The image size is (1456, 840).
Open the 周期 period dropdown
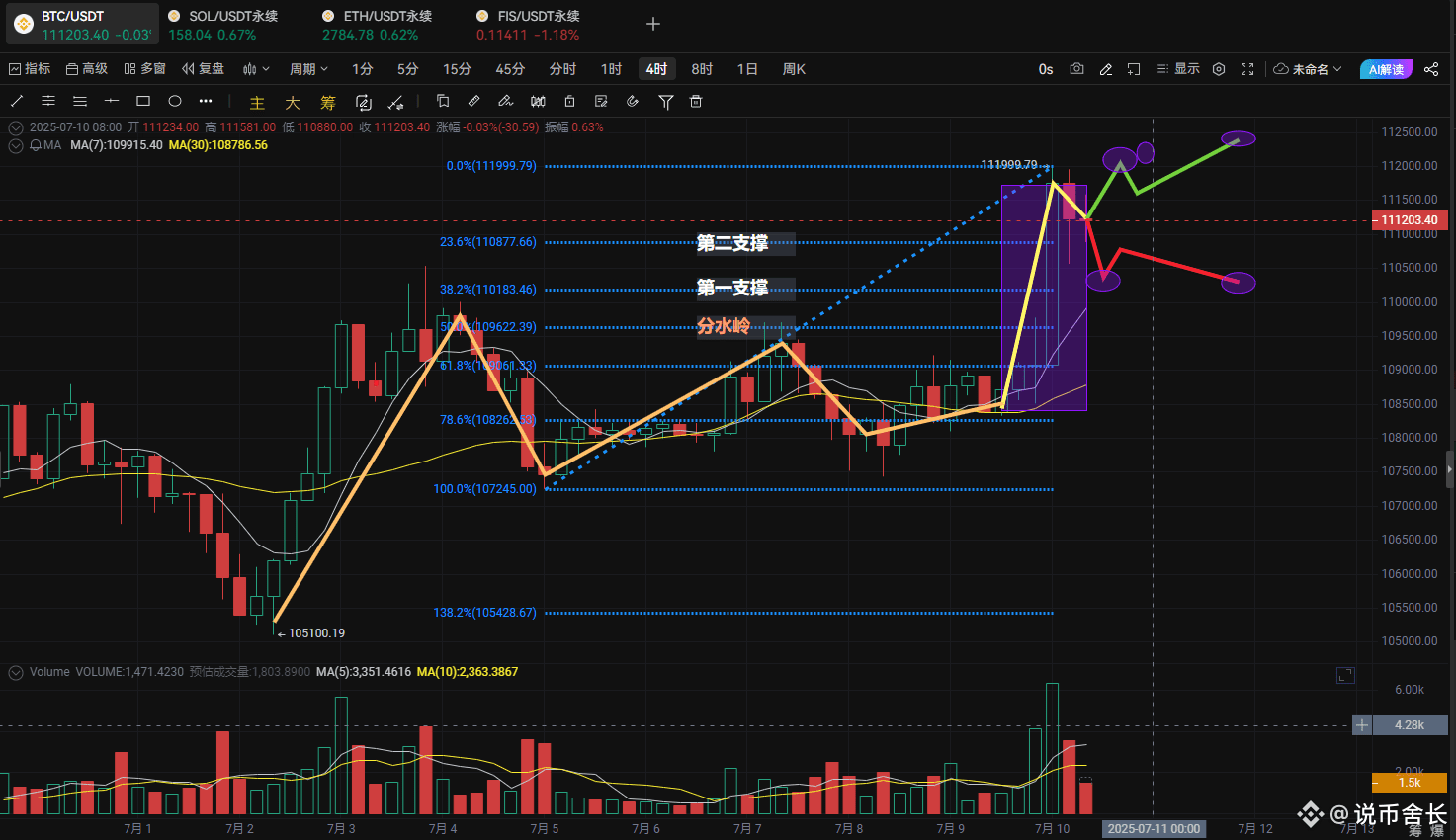(x=308, y=69)
